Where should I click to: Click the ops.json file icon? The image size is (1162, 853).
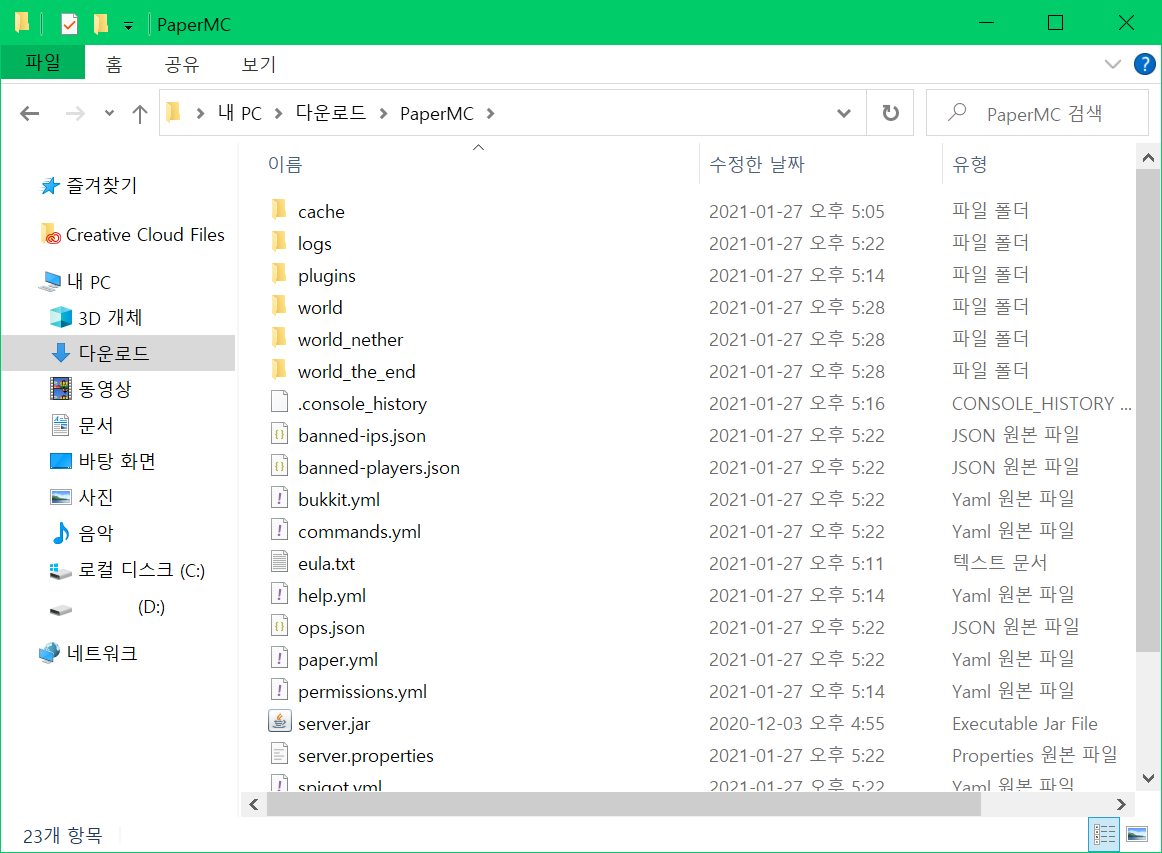click(279, 626)
